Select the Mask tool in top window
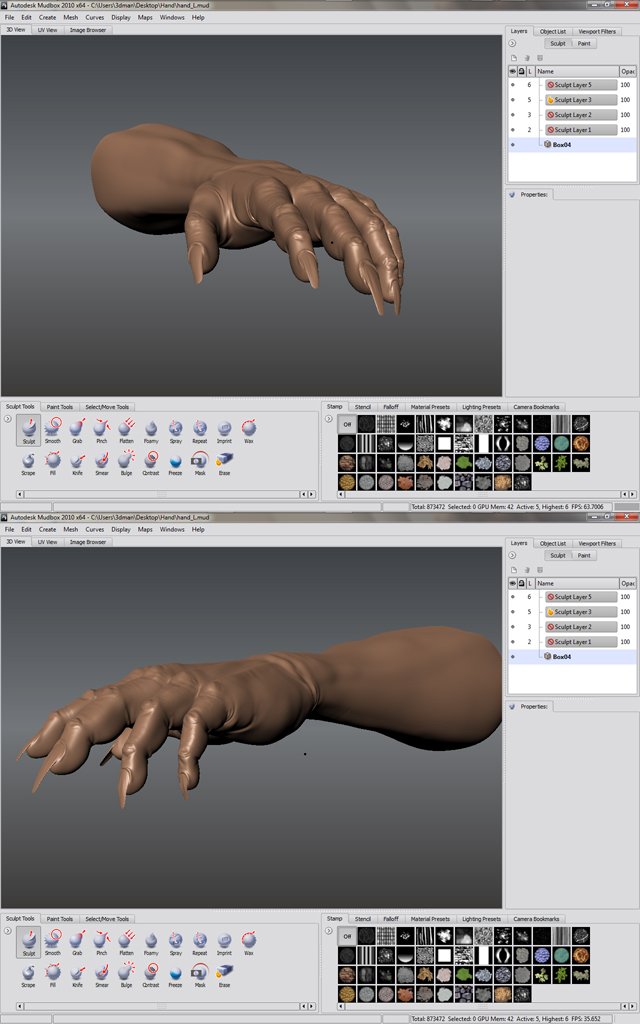The width and height of the screenshot is (640, 1024). (x=200, y=462)
